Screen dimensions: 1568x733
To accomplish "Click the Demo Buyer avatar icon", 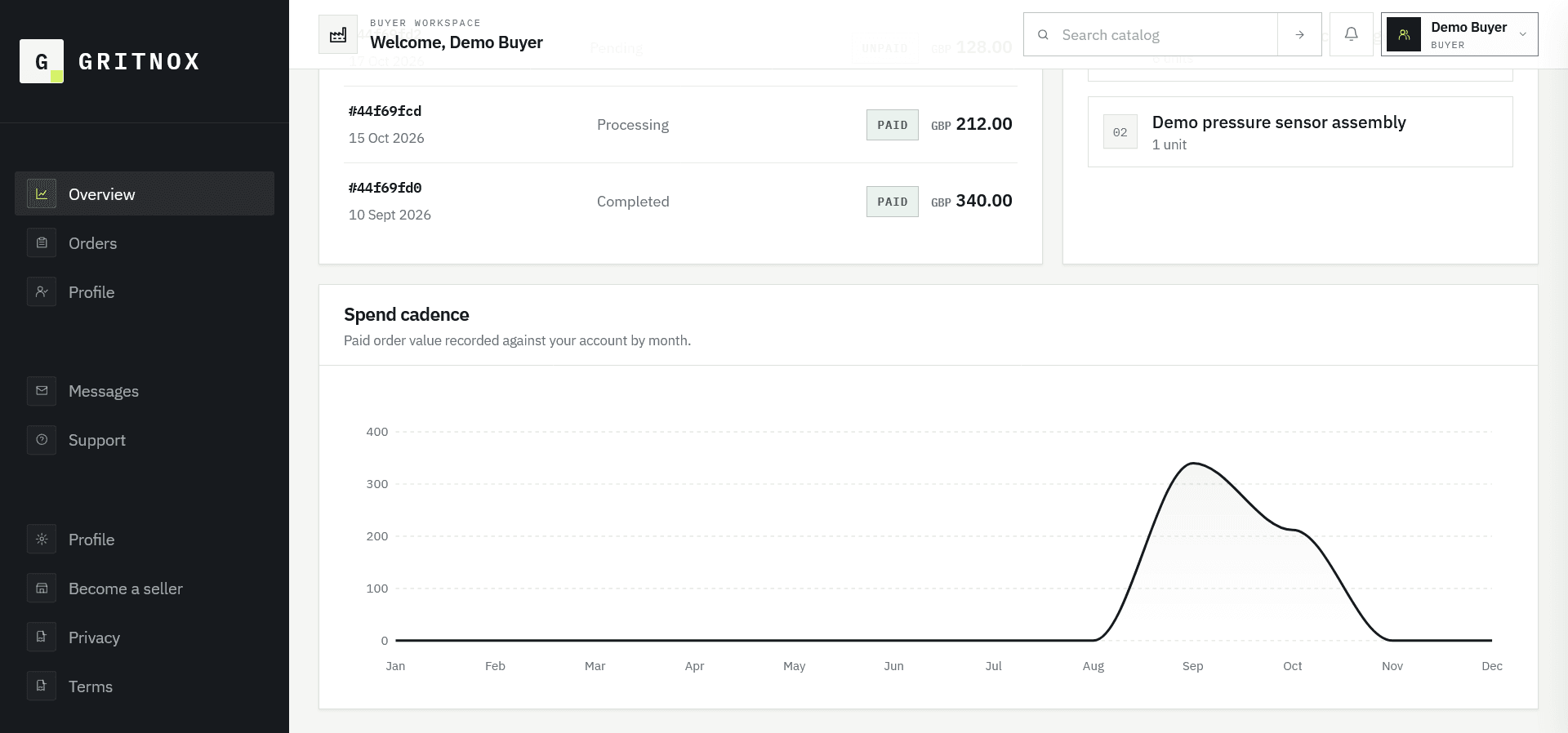I will (1404, 34).
